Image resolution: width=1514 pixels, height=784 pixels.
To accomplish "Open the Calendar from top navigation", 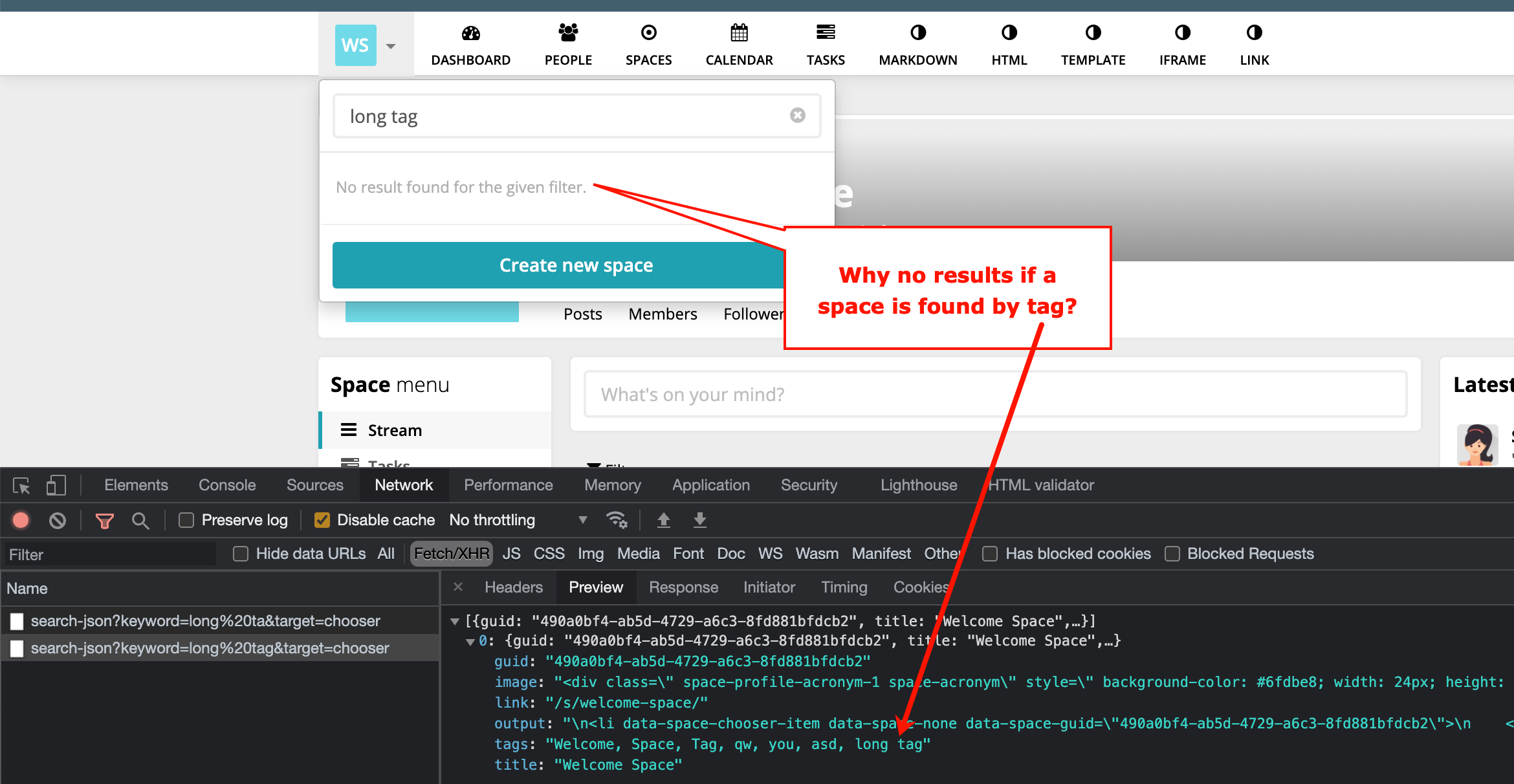I will coord(739,43).
